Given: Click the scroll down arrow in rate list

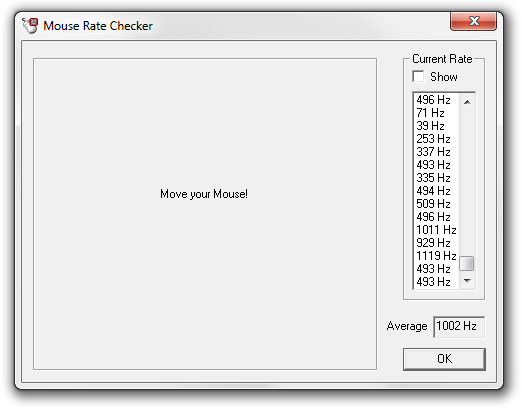Looking at the screenshot, I should point(467,281).
